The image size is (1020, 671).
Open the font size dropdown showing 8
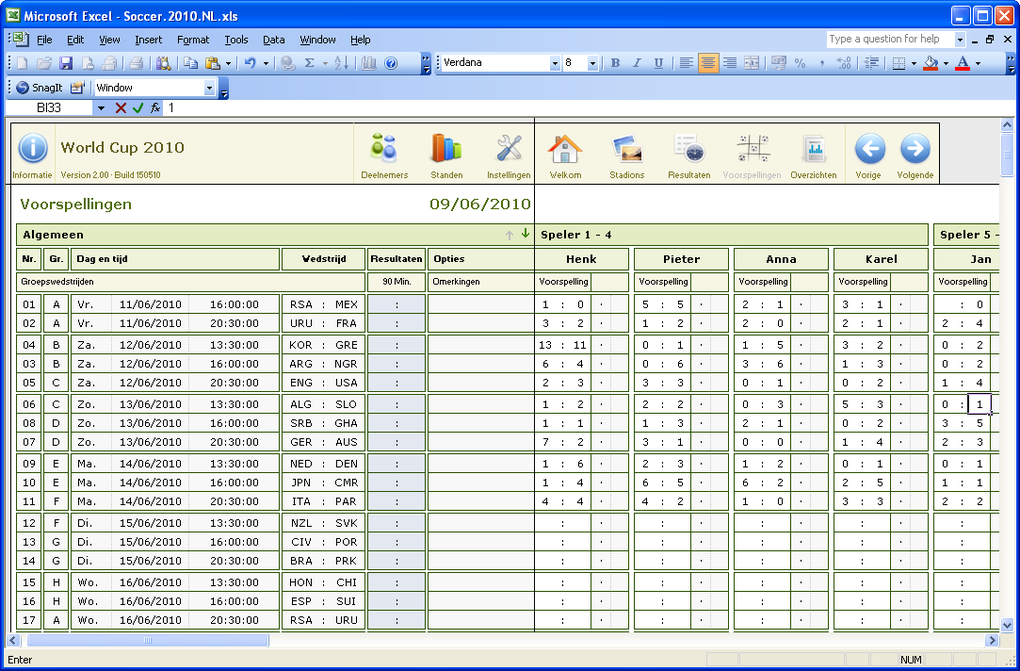pyautogui.click(x=593, y=63)
